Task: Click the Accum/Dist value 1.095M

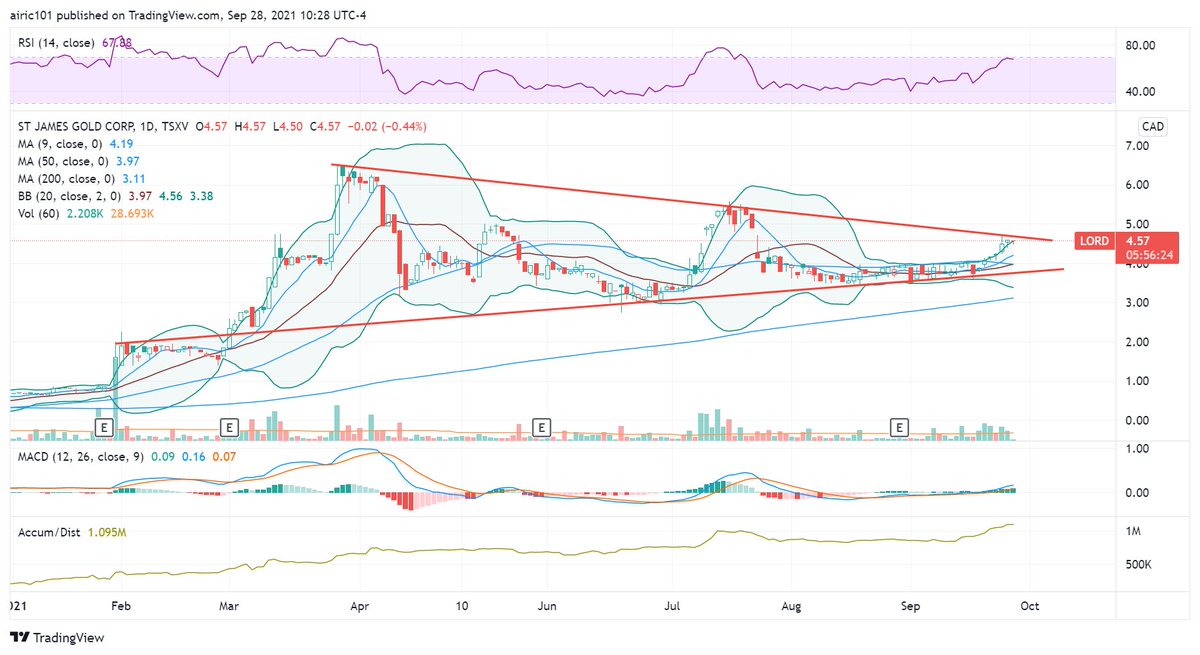Action: click(109, 532)
